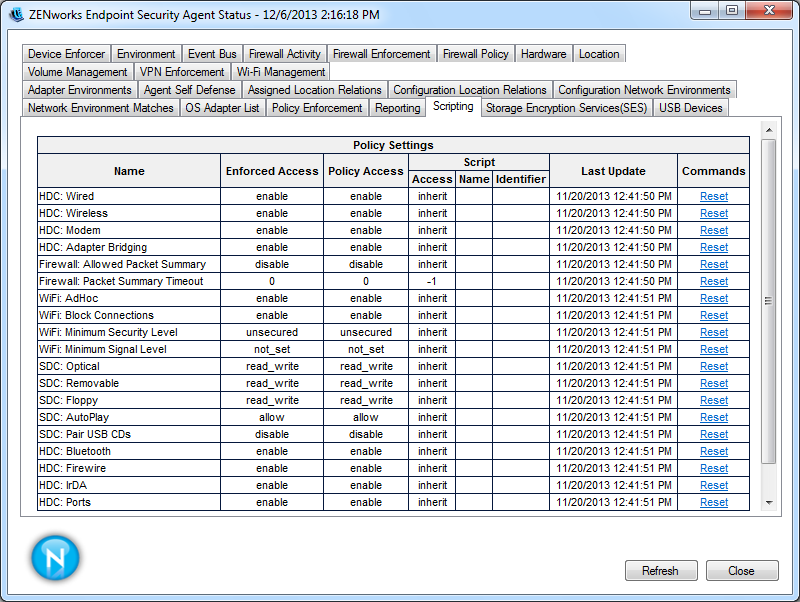800x602 pixels.
Task: Click the Refresh button
Action: coord(661,570)
